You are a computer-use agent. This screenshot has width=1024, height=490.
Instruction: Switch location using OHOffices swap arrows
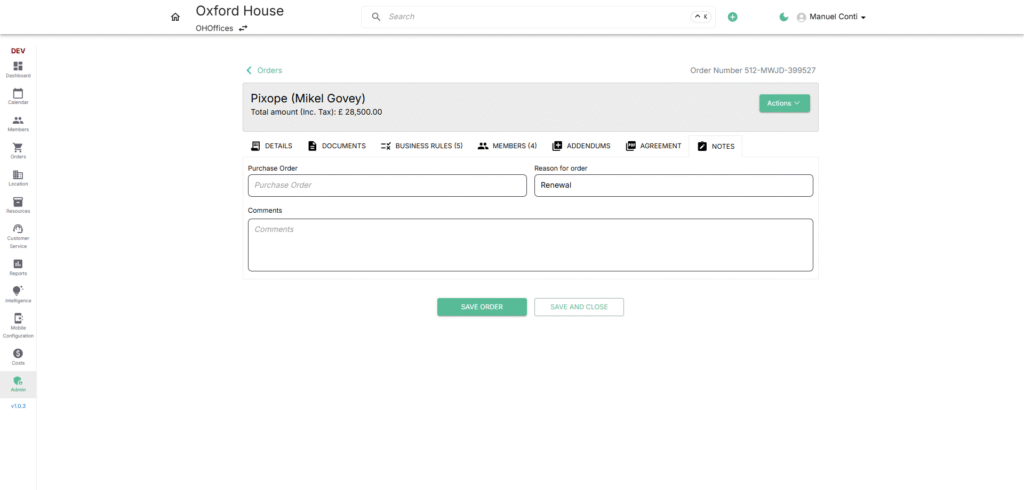(243, 28)
